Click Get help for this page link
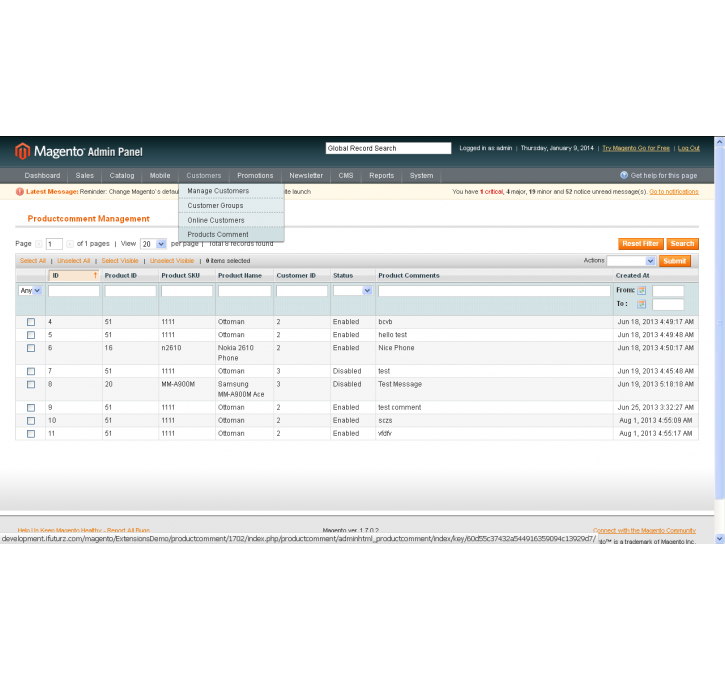 click(x=664, y=176)
